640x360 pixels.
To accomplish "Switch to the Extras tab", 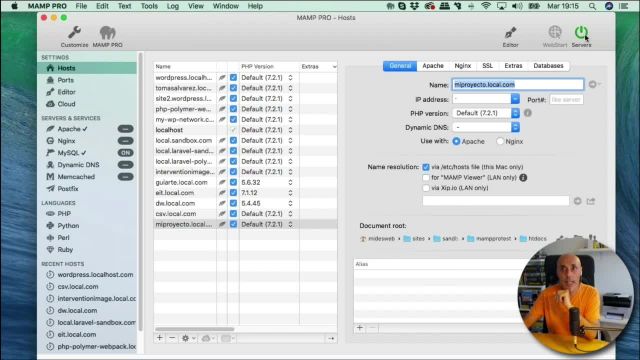I will coord(513,66).
